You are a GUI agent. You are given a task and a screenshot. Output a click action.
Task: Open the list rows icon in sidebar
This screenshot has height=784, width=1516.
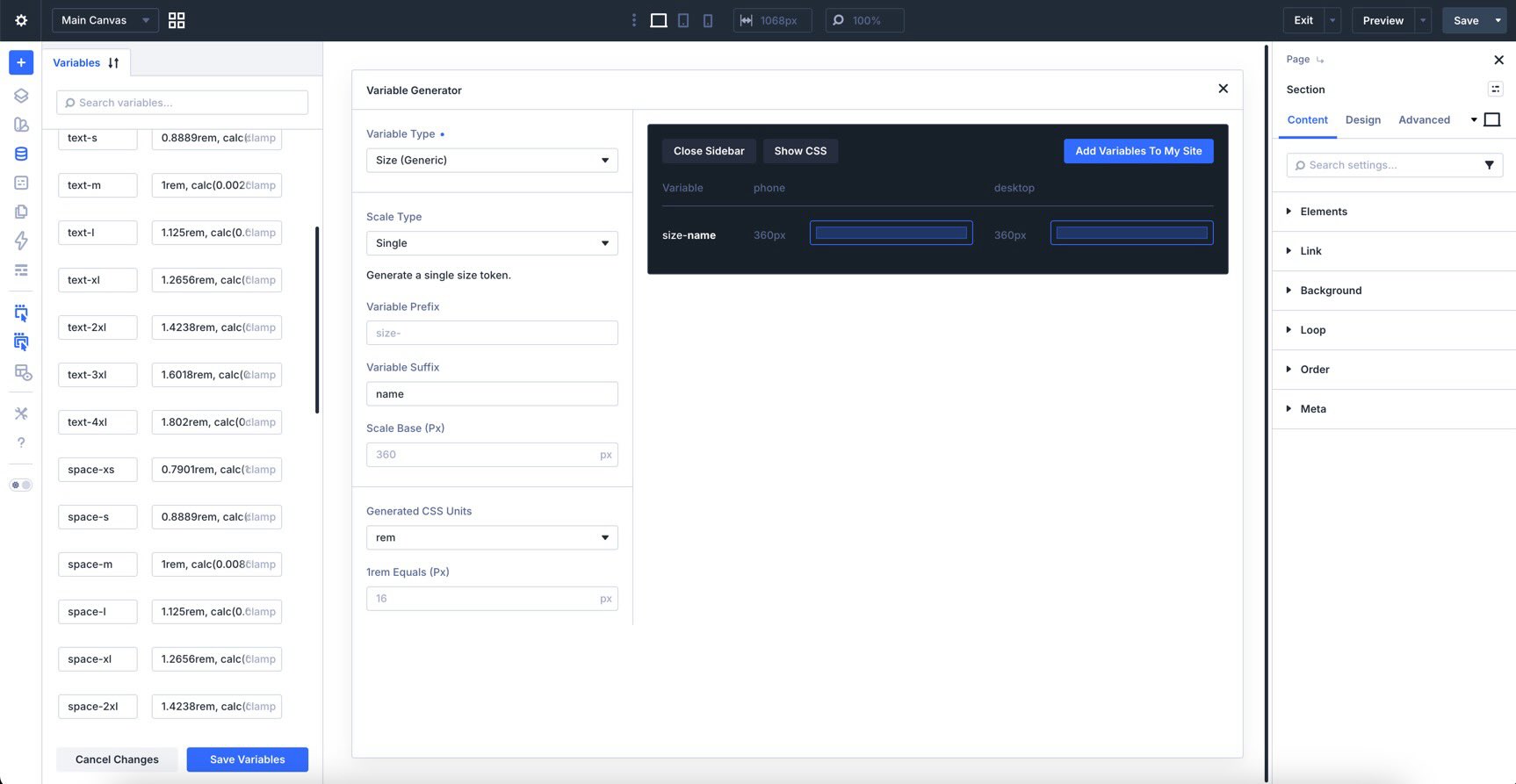click(x=21, y=270)
